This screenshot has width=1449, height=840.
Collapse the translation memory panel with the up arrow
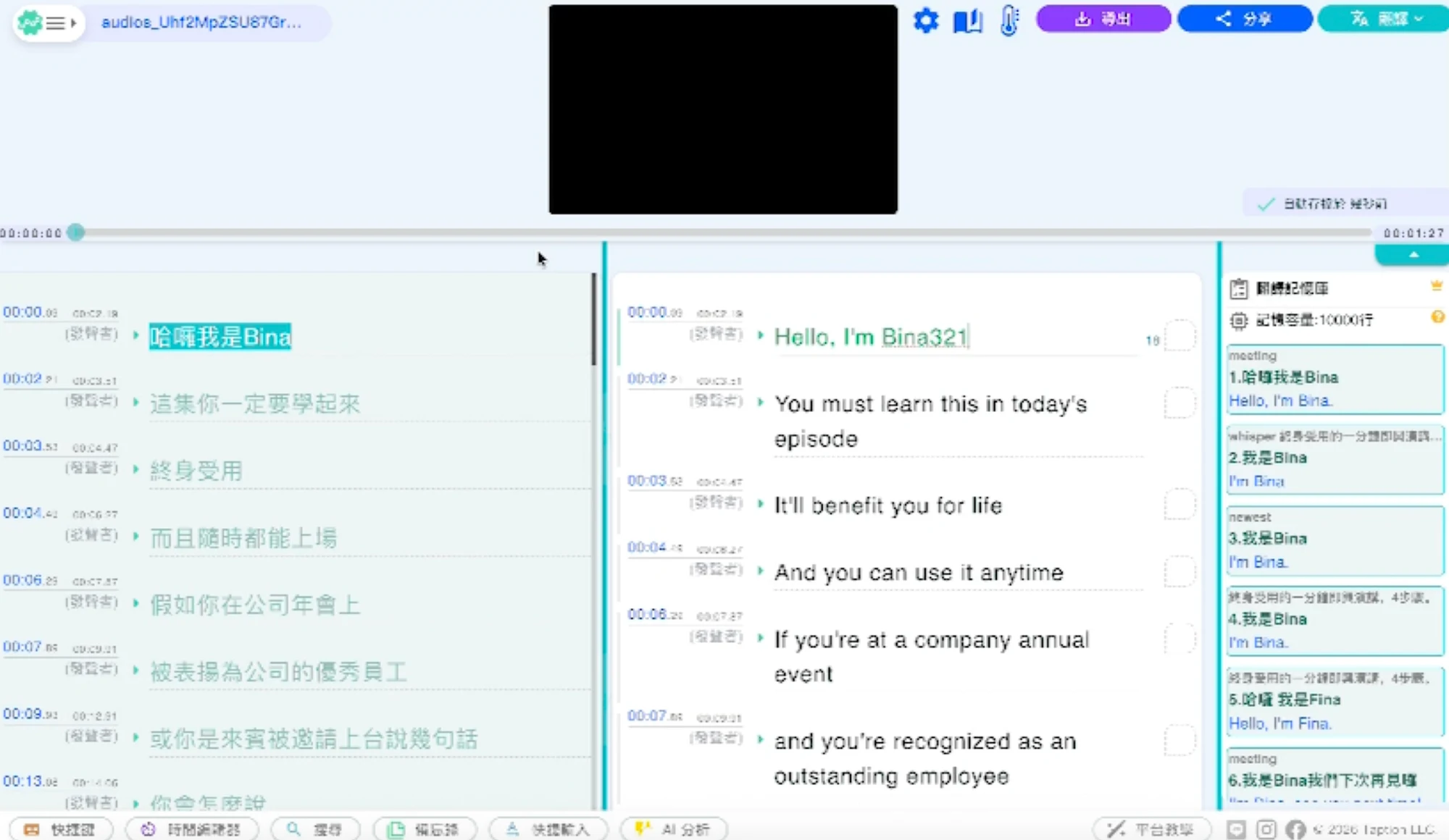[x=1412, y=255]
